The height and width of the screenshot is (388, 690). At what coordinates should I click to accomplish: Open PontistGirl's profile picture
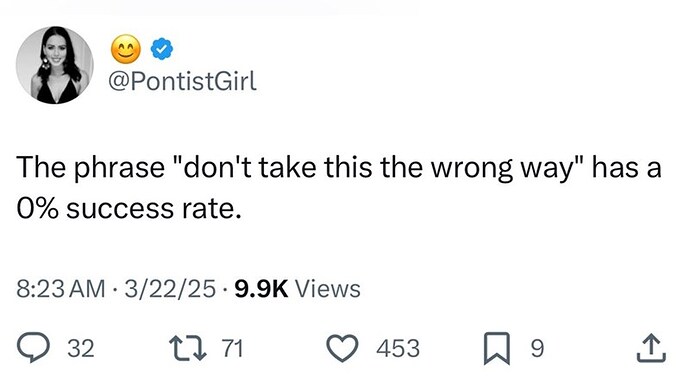55,65
